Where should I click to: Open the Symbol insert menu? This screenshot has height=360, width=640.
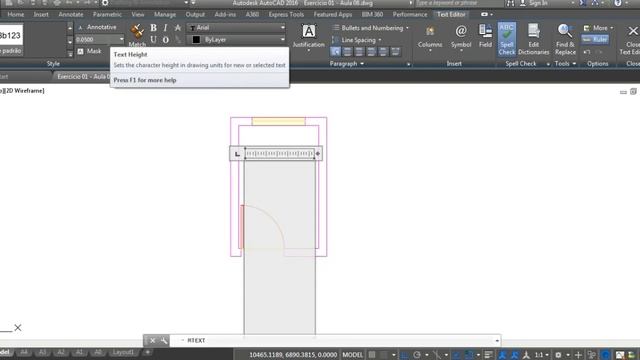click(x=461, y=38)
